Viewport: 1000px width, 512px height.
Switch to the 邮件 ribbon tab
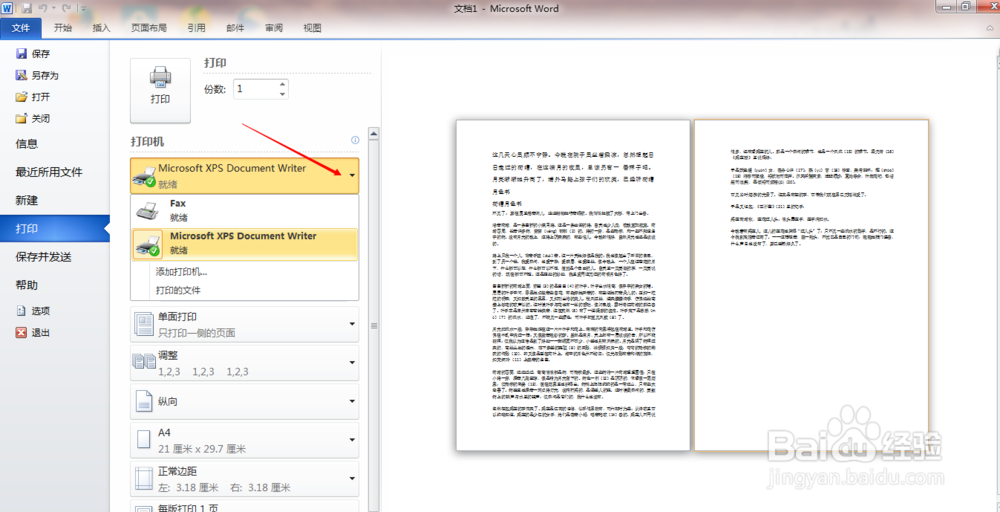pos(235,28)
